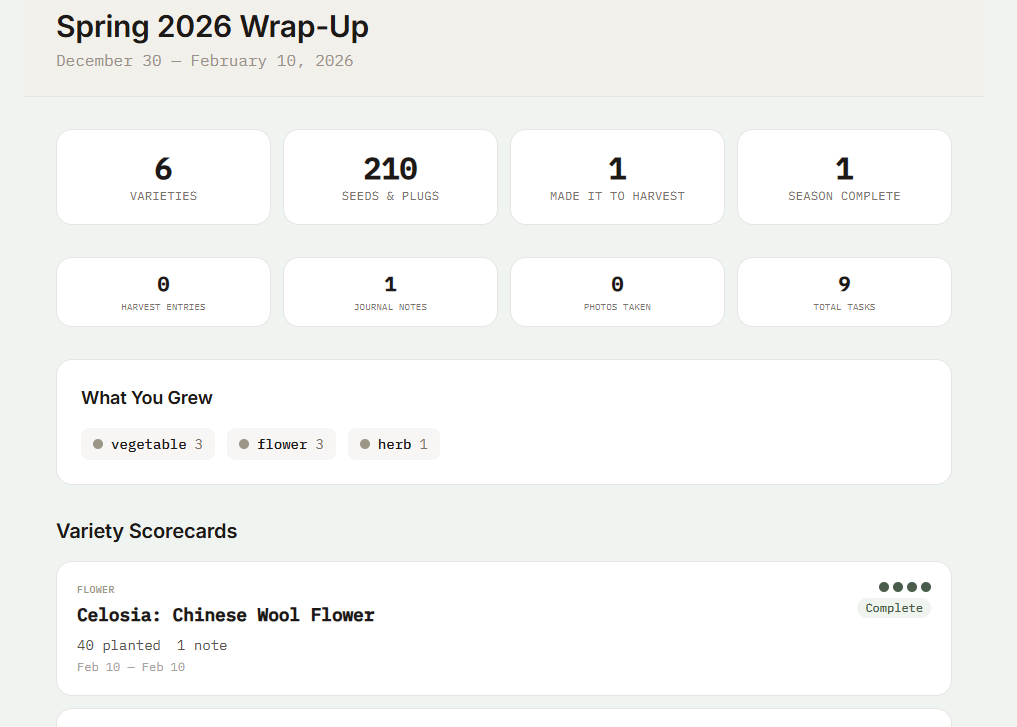This screenshot has height=727, width=1017.
Task: Select the Total Tasks stat tile
Action: point(844,292)
